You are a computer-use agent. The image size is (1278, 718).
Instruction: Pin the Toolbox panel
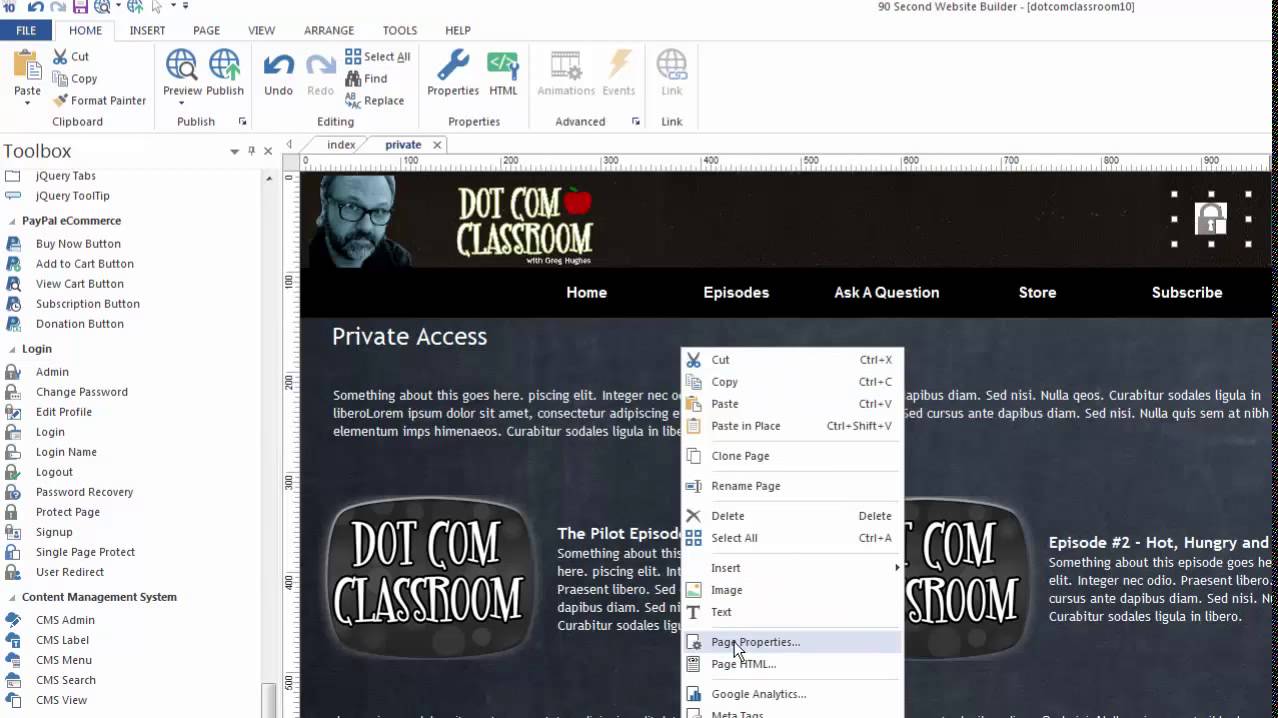point(251,151)
